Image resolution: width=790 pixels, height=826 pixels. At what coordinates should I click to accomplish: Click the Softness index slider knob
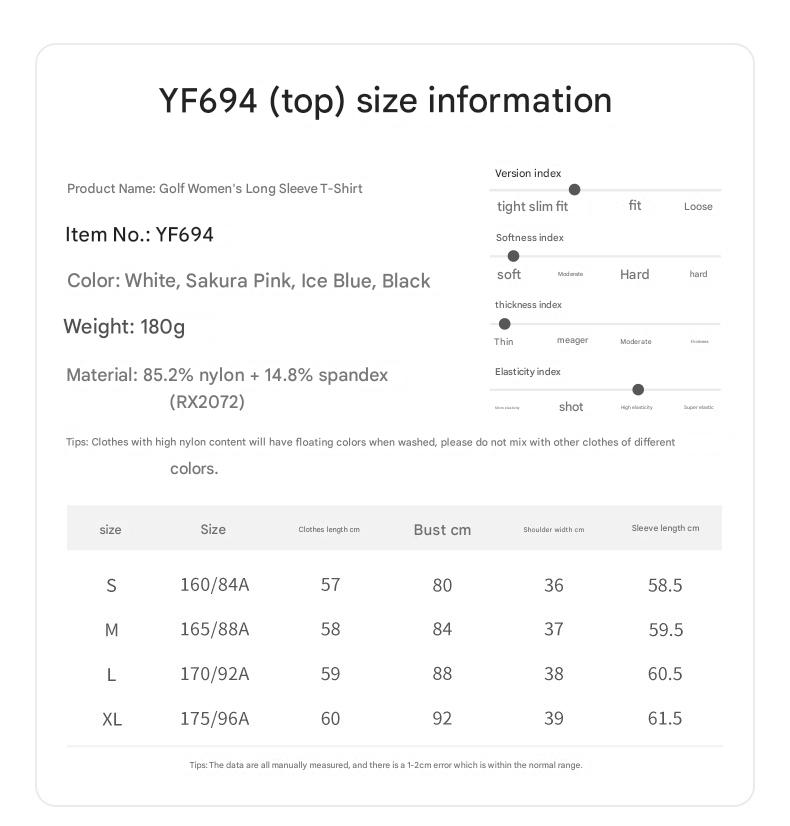coord(513,256)
